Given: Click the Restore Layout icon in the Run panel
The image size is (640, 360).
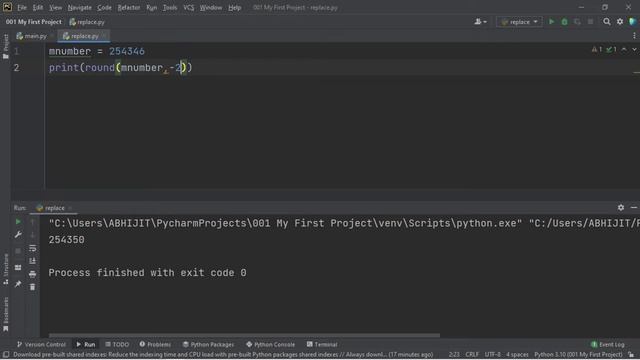Looking at the screenshot, I should (x=18, y=267).
